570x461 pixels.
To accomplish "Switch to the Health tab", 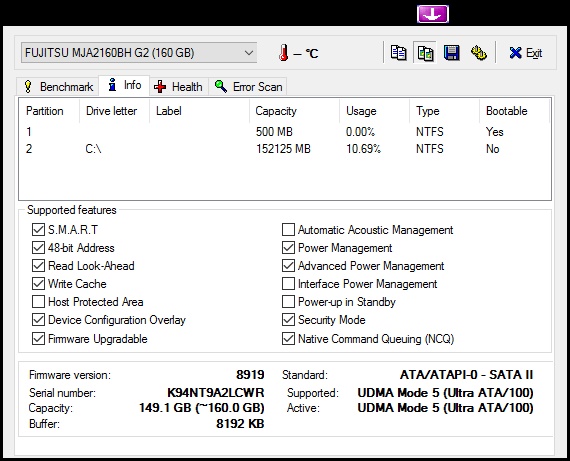I will (178, 87).
